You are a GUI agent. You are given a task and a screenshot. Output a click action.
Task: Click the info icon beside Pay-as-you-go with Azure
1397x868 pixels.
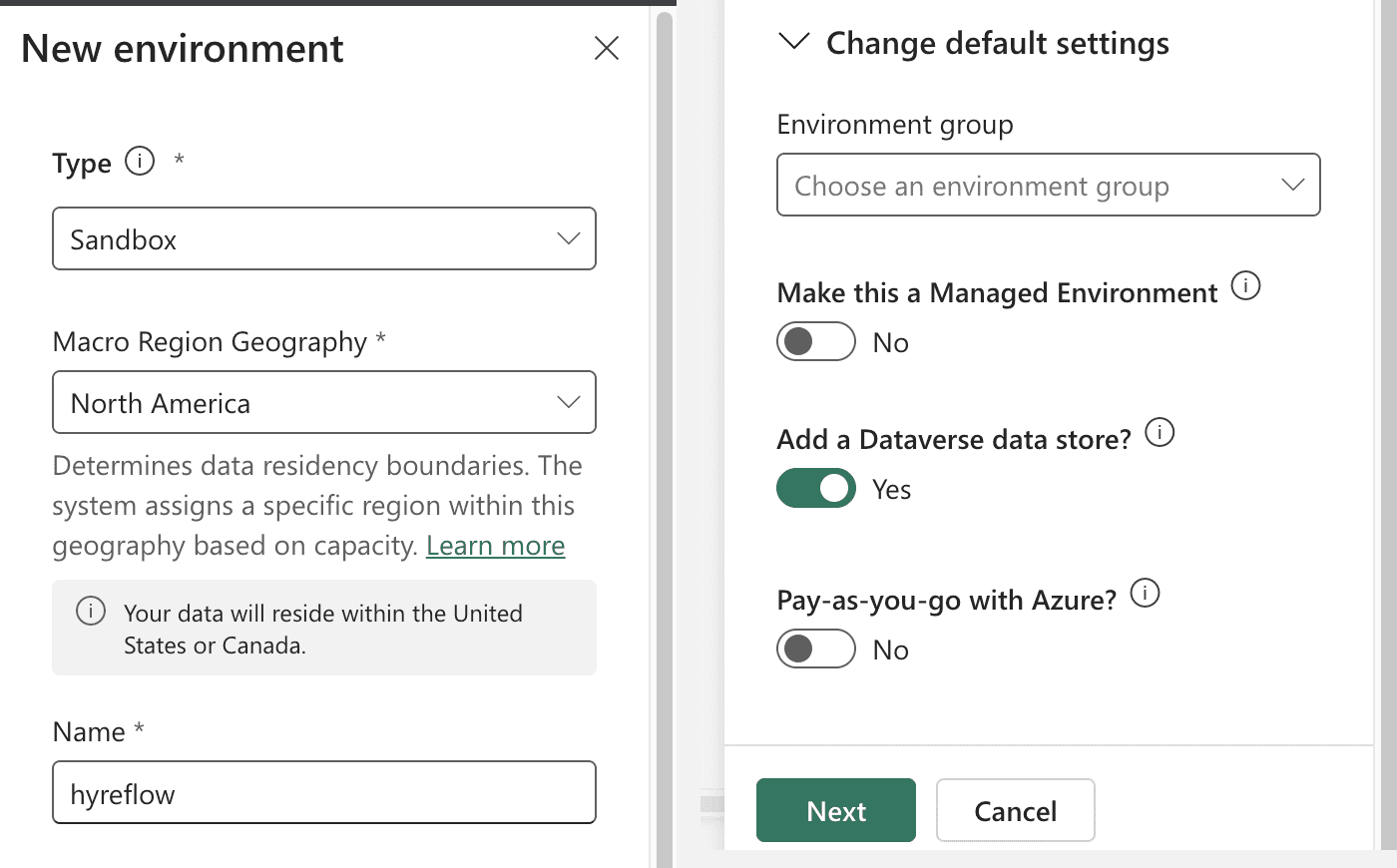tap(1145, 594)
